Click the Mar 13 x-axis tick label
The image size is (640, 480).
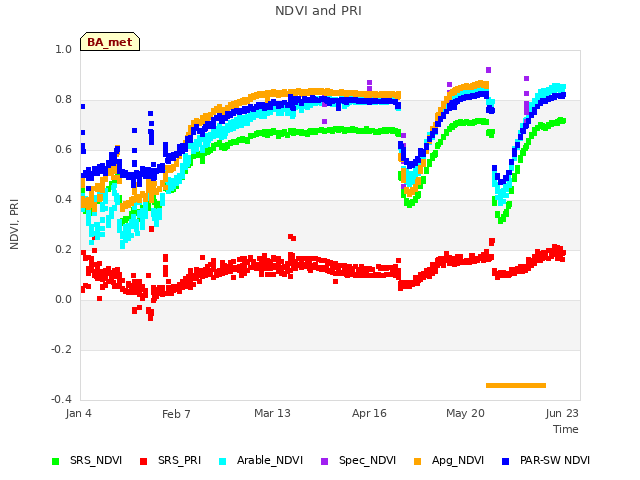click(x=272, y=413)
